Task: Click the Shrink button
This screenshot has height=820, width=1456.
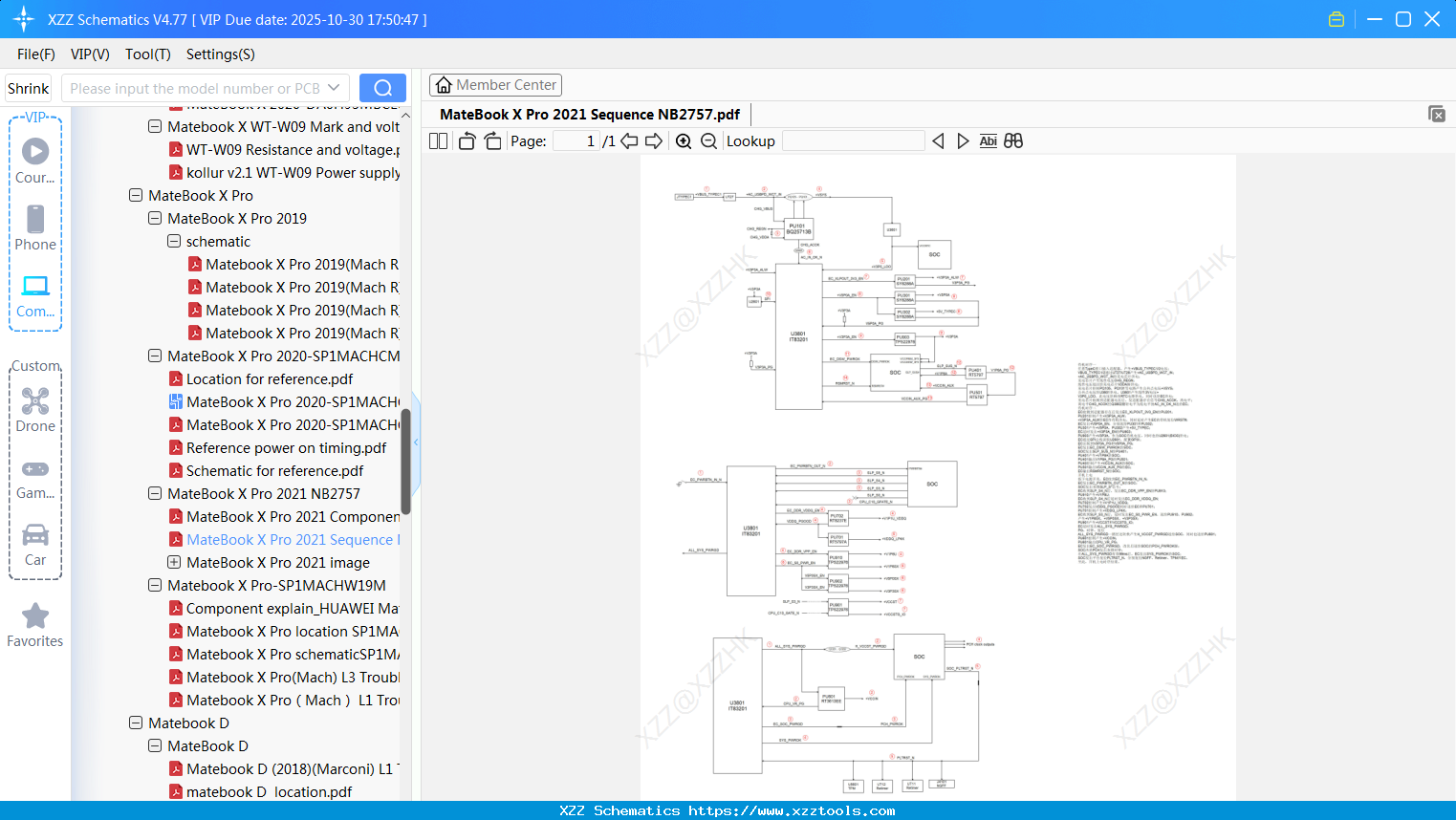Action: click(x=29, y=88)
